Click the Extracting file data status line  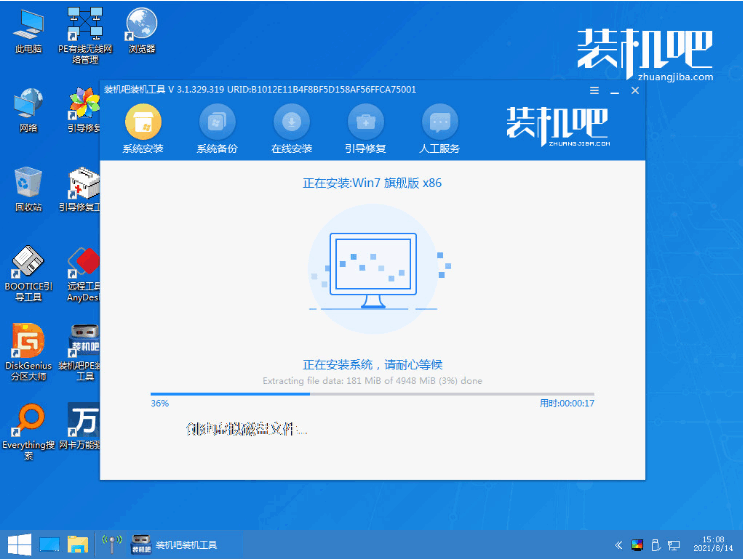tap(372, 380)
